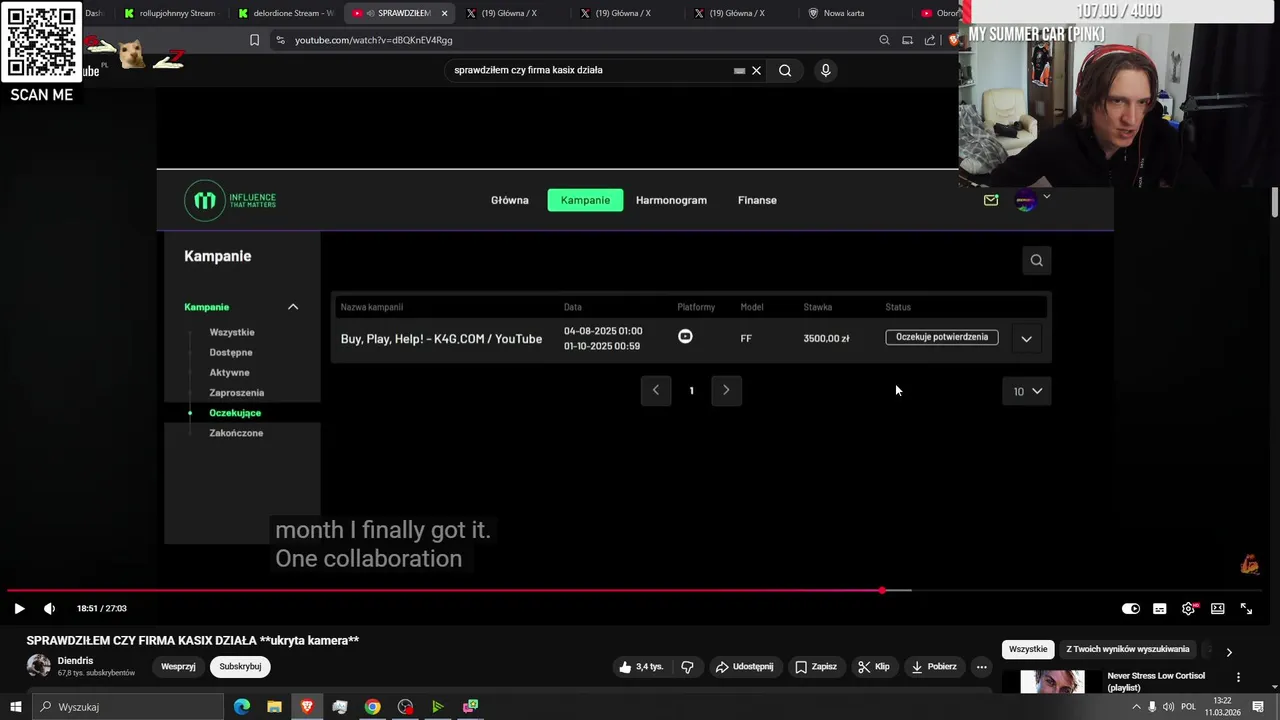Viewport: 1280px width, 720px height.
Task: Select Zaproszenia in the sidebar
Action: 237,392
